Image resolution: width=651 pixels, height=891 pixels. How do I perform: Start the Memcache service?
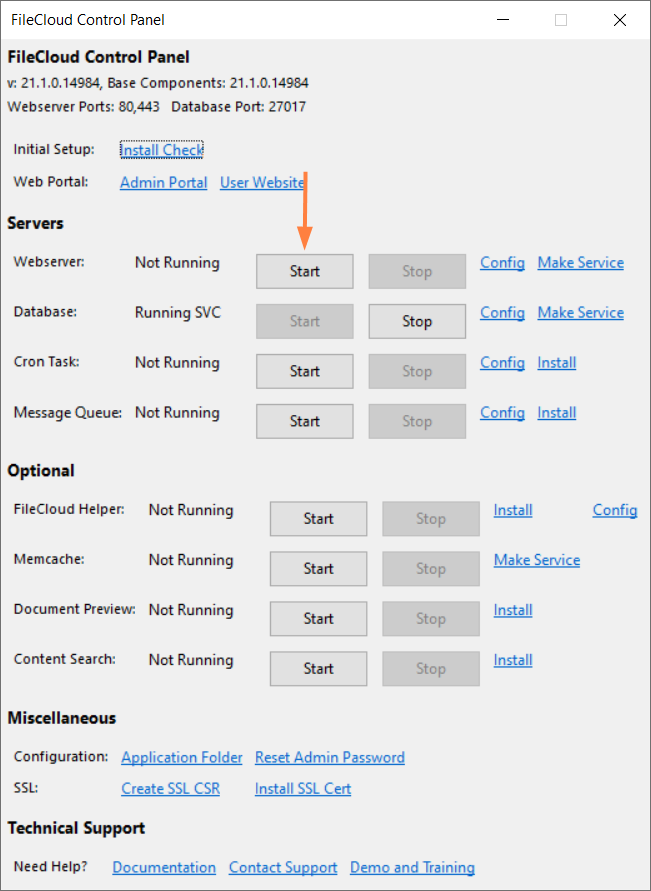click(x=318, y=568)
